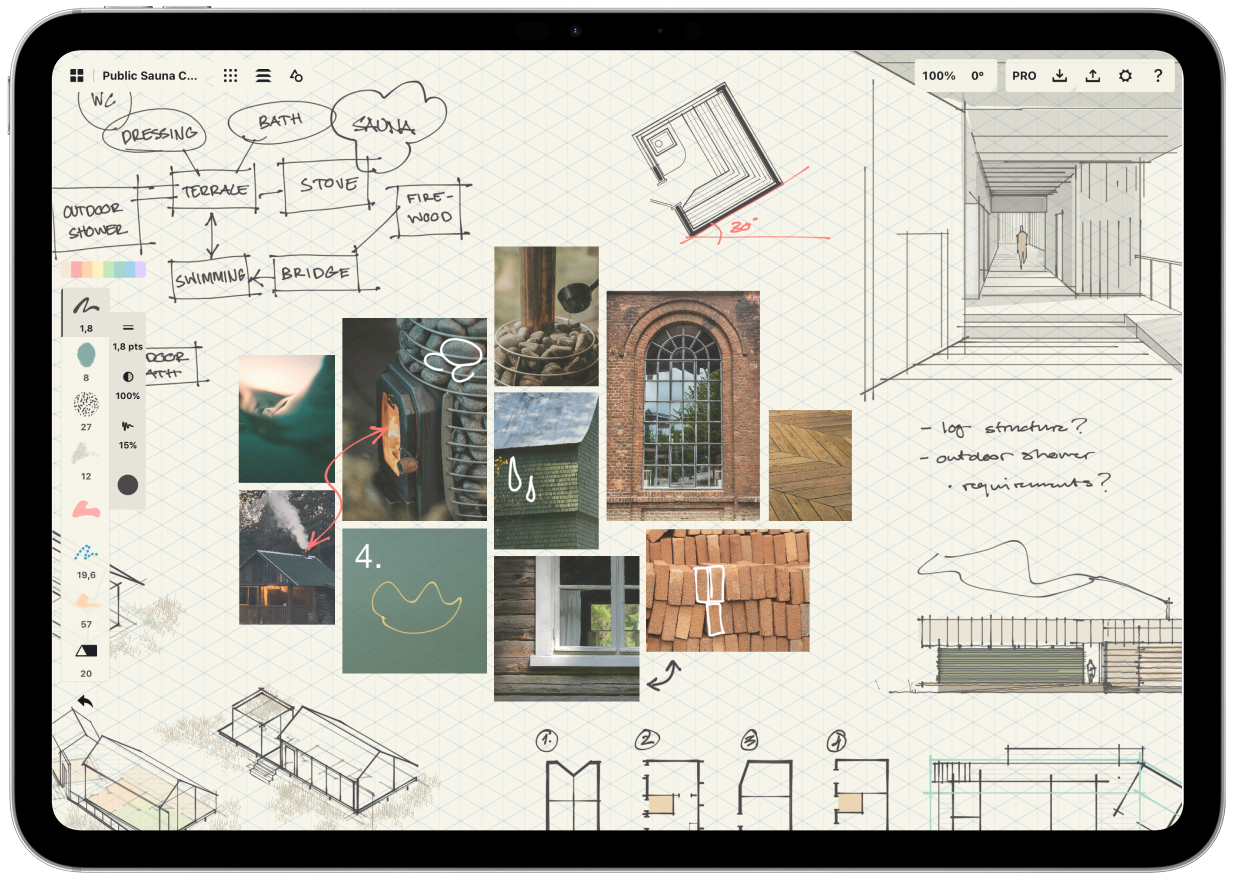
Task: Select the pink marker brush
Action: pyautogui.click(x=86, y=510)
